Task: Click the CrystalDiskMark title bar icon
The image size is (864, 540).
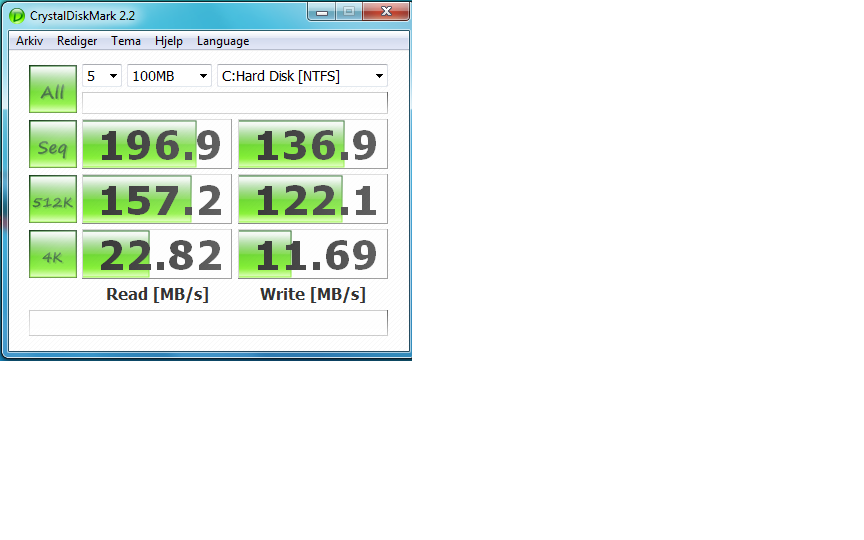Action: click(17, 16)
